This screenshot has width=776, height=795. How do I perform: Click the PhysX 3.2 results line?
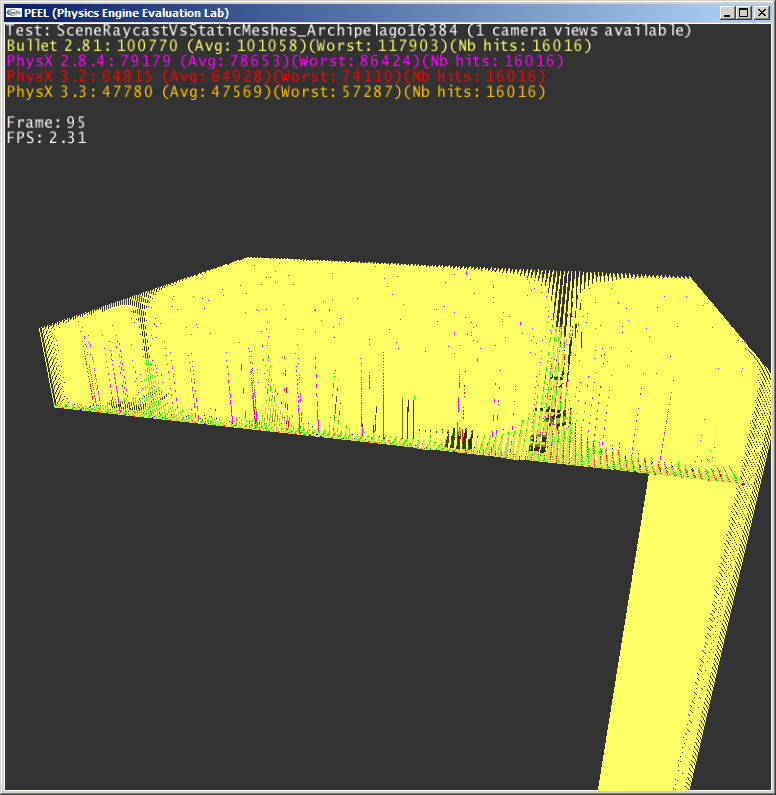coord(276,77)
